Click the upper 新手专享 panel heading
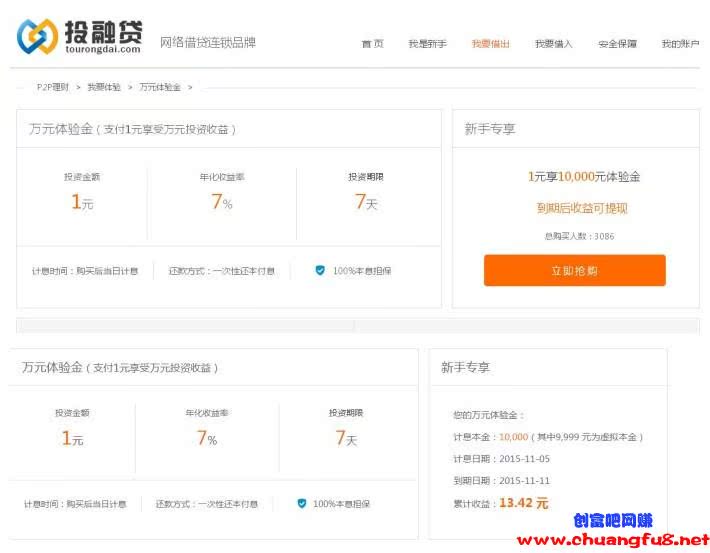The image size is (710, 553). tap(490, 129)
